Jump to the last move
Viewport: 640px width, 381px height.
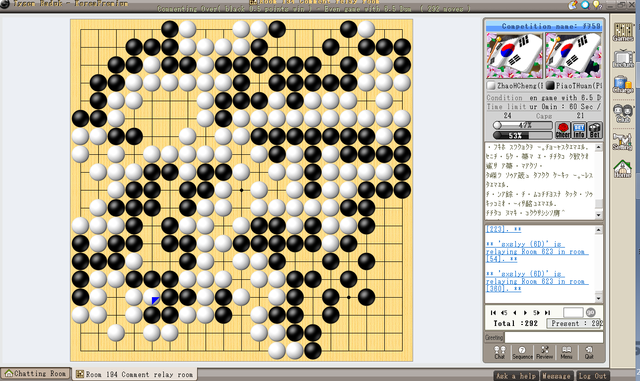[547, 312]
